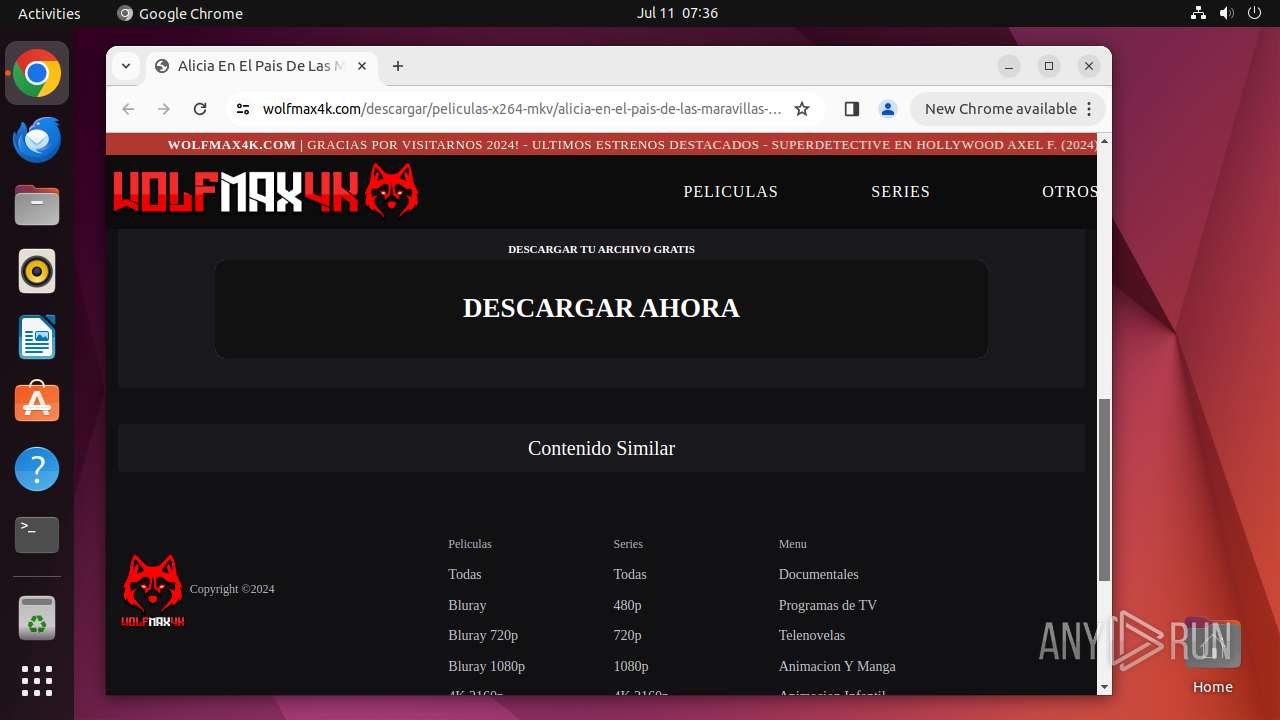Image resolution: width=1280 pixels, height=720 pixels.
Task: Open the network status tray icon
Action: [x=1199, y=13]
